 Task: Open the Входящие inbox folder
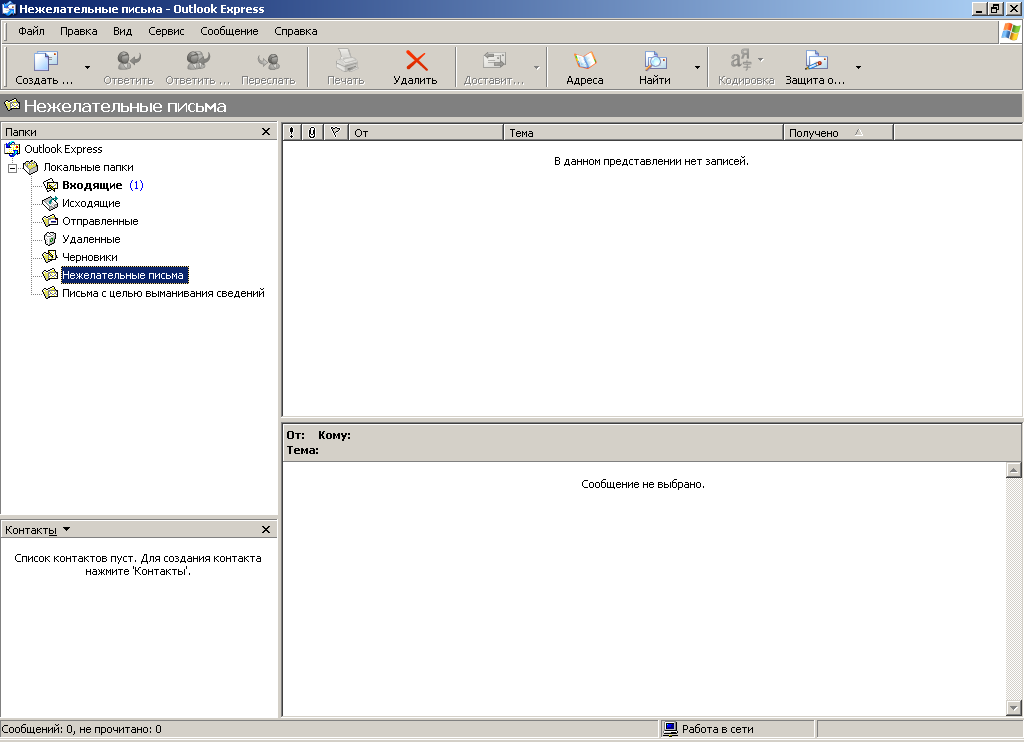[92, 185]
